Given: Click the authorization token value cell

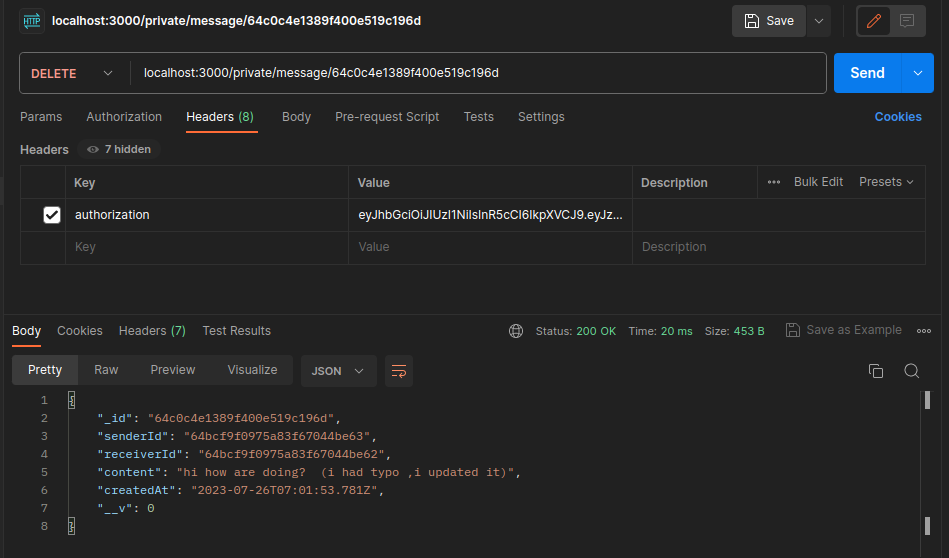Looking at the screenshot, I should 490,215.
